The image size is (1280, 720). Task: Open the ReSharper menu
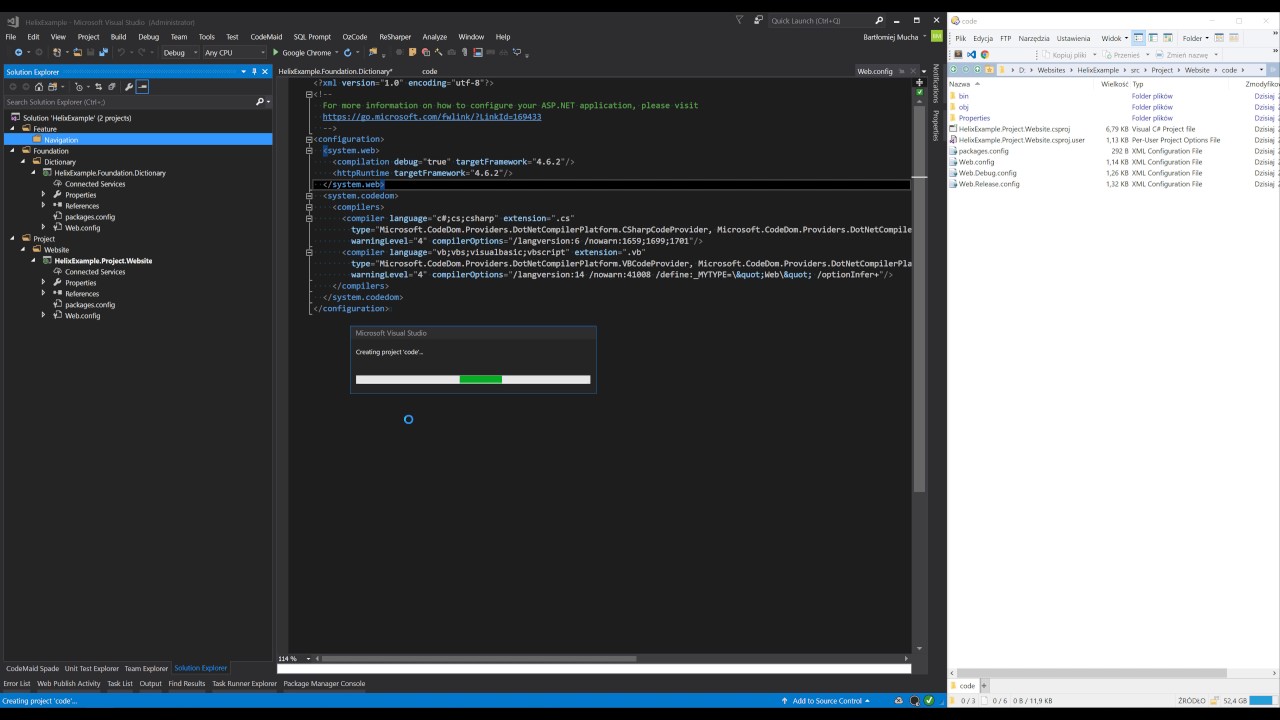395,37
